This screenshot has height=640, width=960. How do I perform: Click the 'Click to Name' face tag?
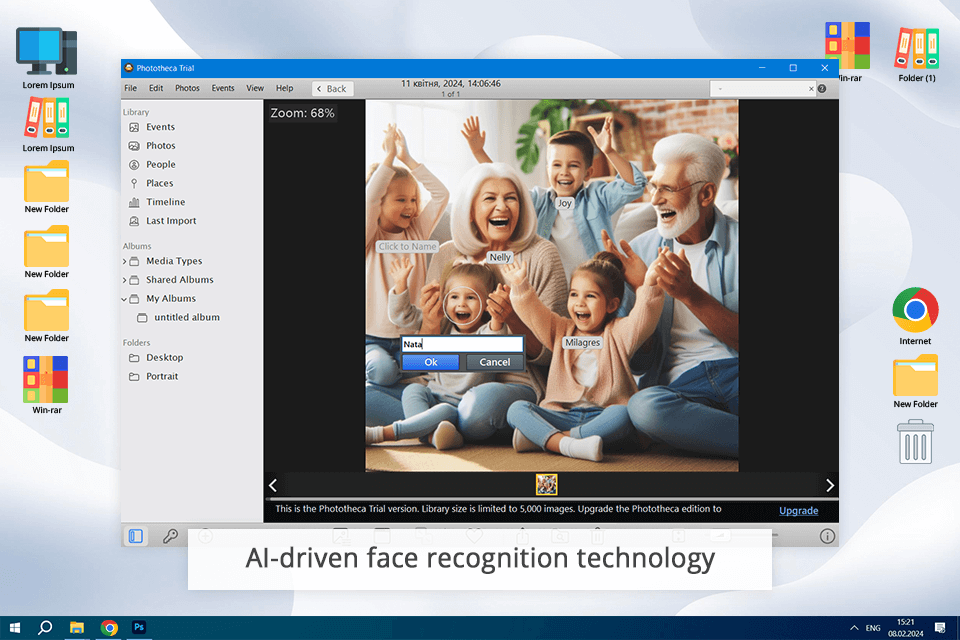tap(407, 247)
